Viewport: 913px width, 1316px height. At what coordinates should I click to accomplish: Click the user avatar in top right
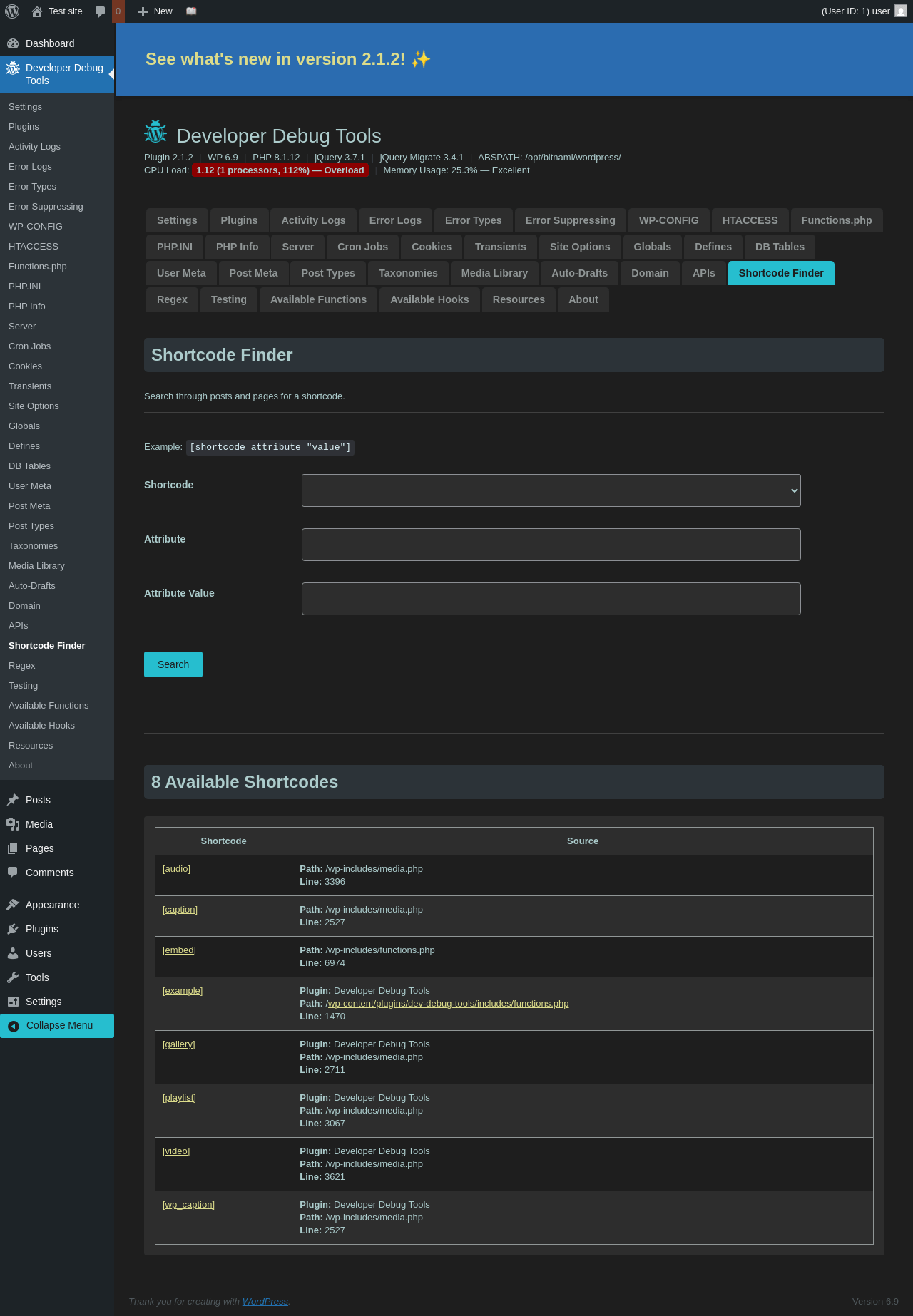pos(901,11)
